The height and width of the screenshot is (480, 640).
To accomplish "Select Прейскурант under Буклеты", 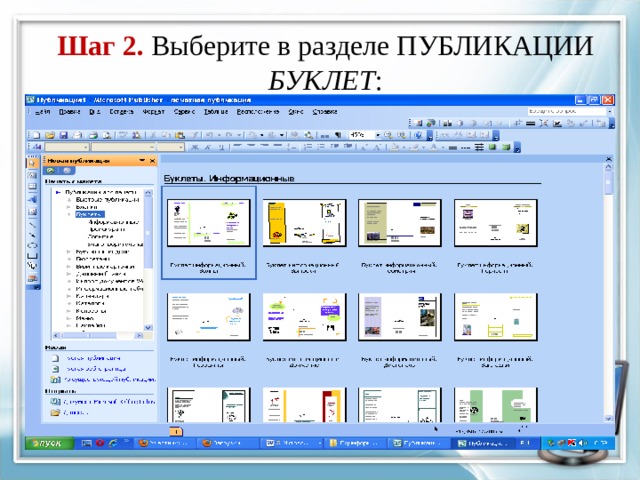I will pos(107,229).
